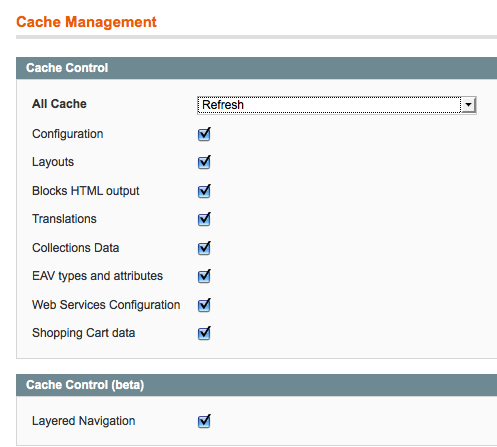
Task: Click the Web Services Configuration label
Action: tap(106, 305)
